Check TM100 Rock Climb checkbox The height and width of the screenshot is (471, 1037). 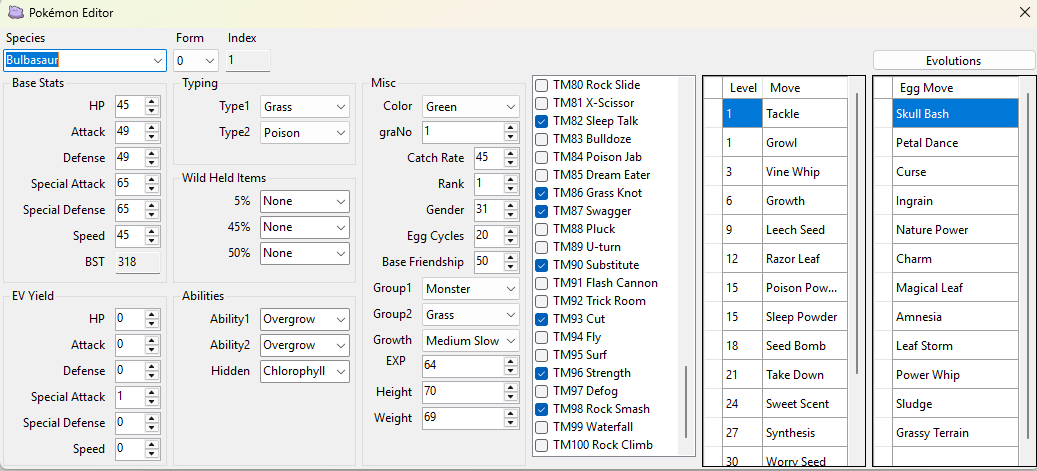pyautogui.click(x=541, y=445)
